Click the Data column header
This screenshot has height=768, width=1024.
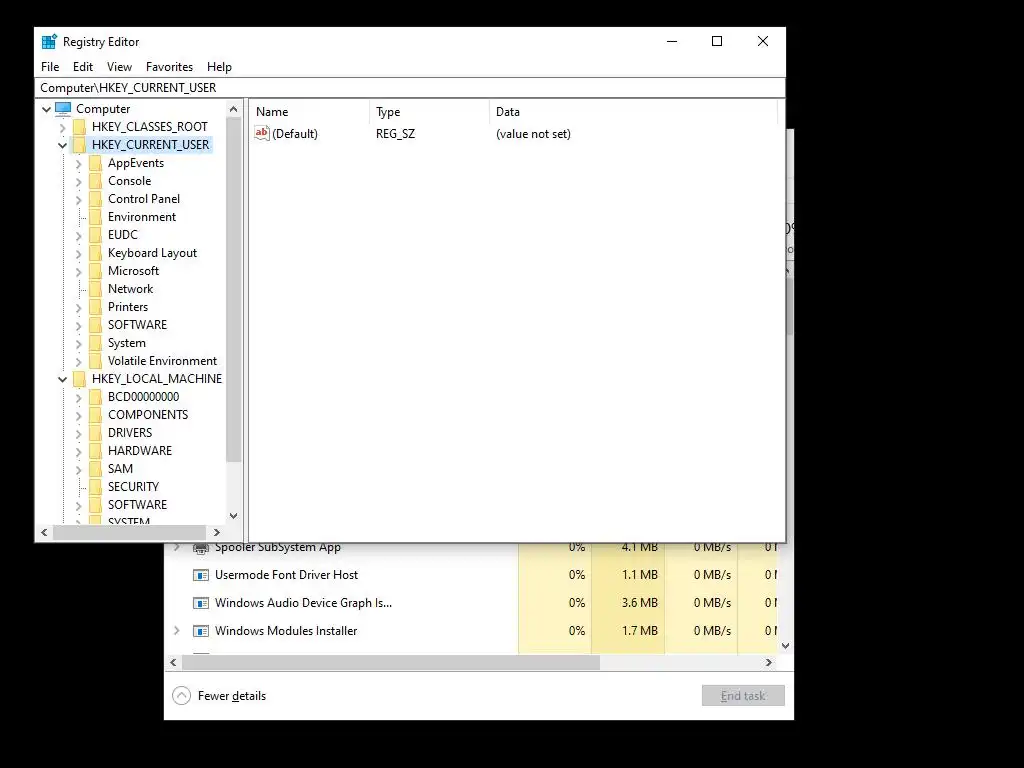tap(633, 112)
